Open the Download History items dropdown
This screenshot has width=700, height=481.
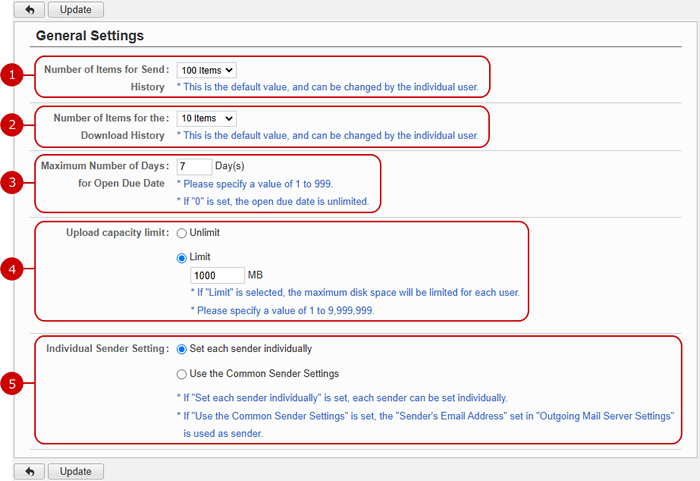tap(207, 118)
